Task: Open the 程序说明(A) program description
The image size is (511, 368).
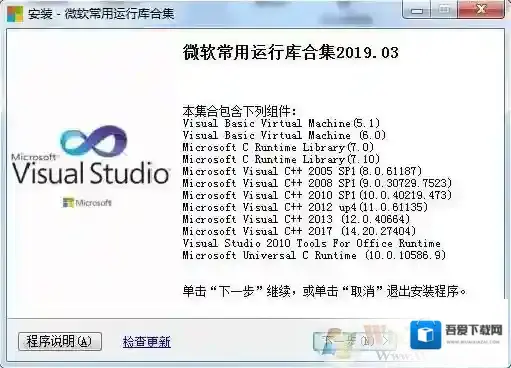Action: coord(60,341)
